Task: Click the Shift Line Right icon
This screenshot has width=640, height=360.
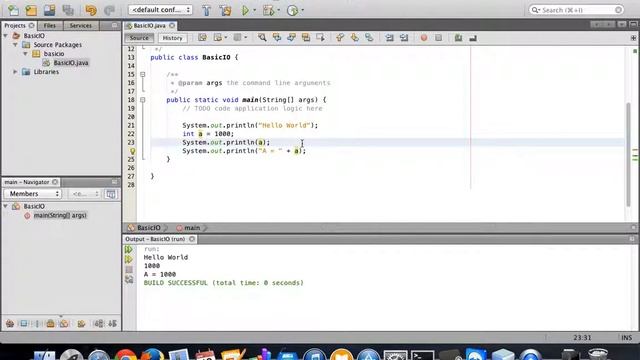Action: click(x=404, y=38)
